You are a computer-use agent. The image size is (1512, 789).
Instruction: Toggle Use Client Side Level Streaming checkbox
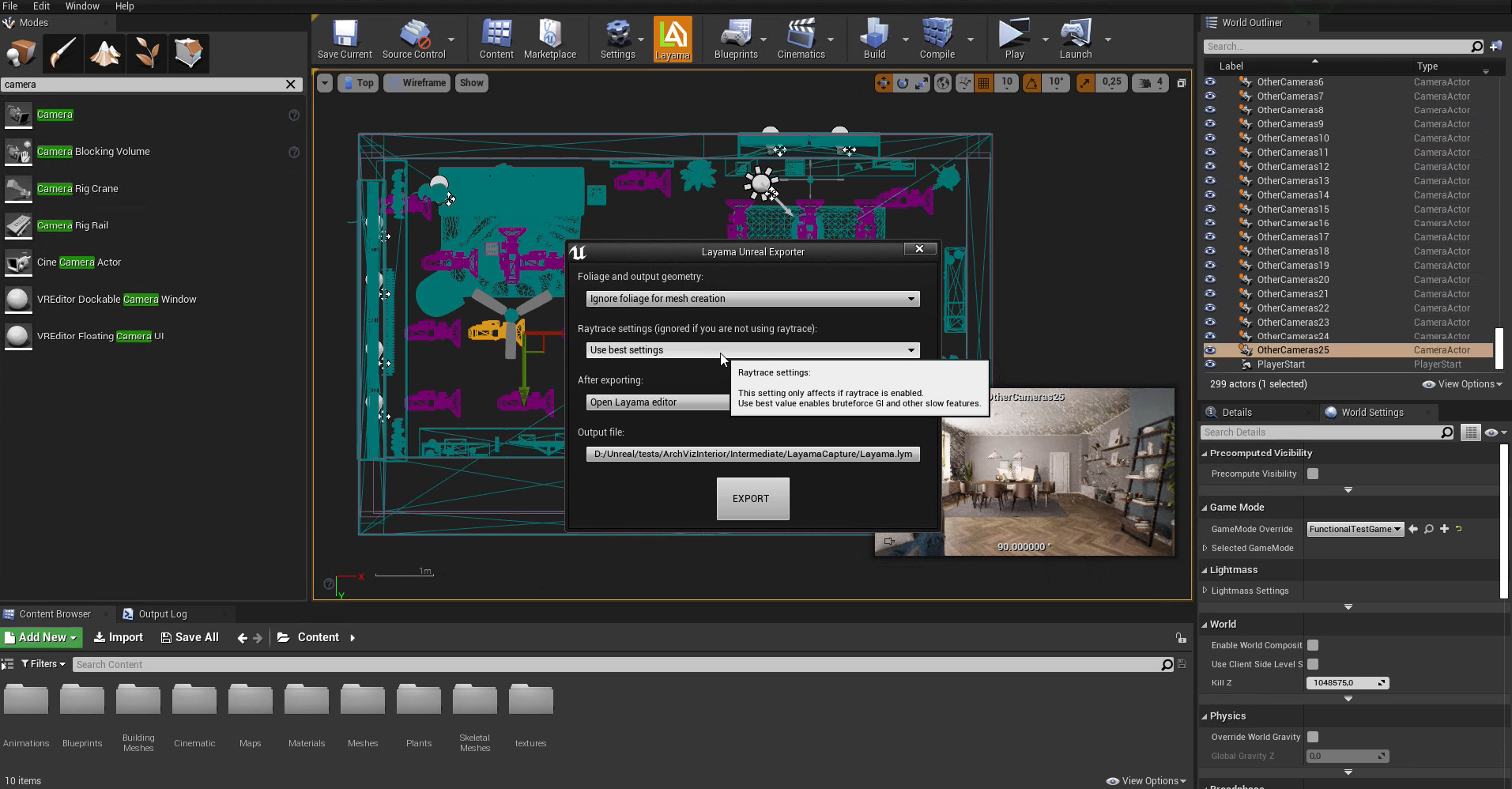[1313, 664]
